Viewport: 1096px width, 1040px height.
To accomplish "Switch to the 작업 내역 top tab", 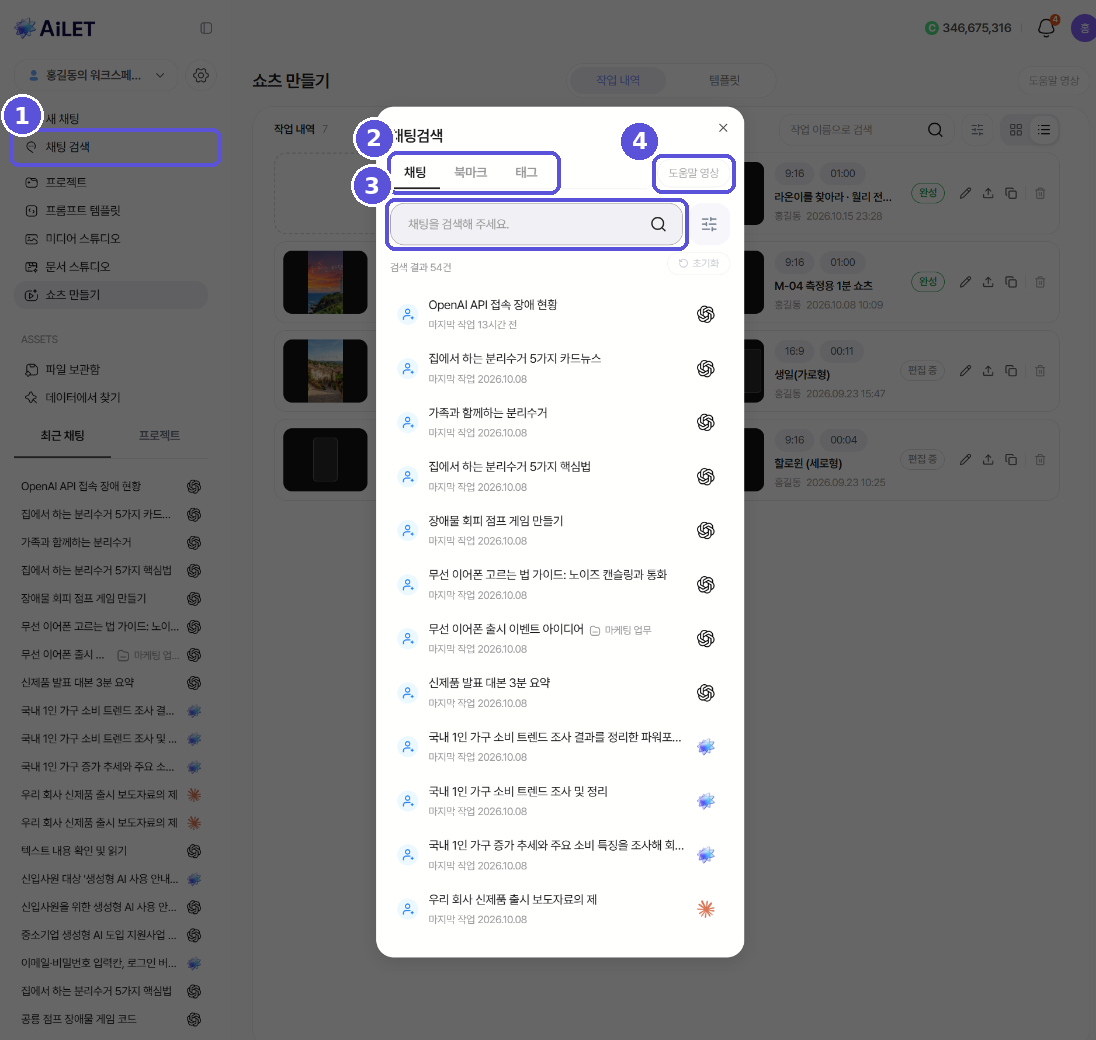I will pyautogui.click(x=618, y=80).
